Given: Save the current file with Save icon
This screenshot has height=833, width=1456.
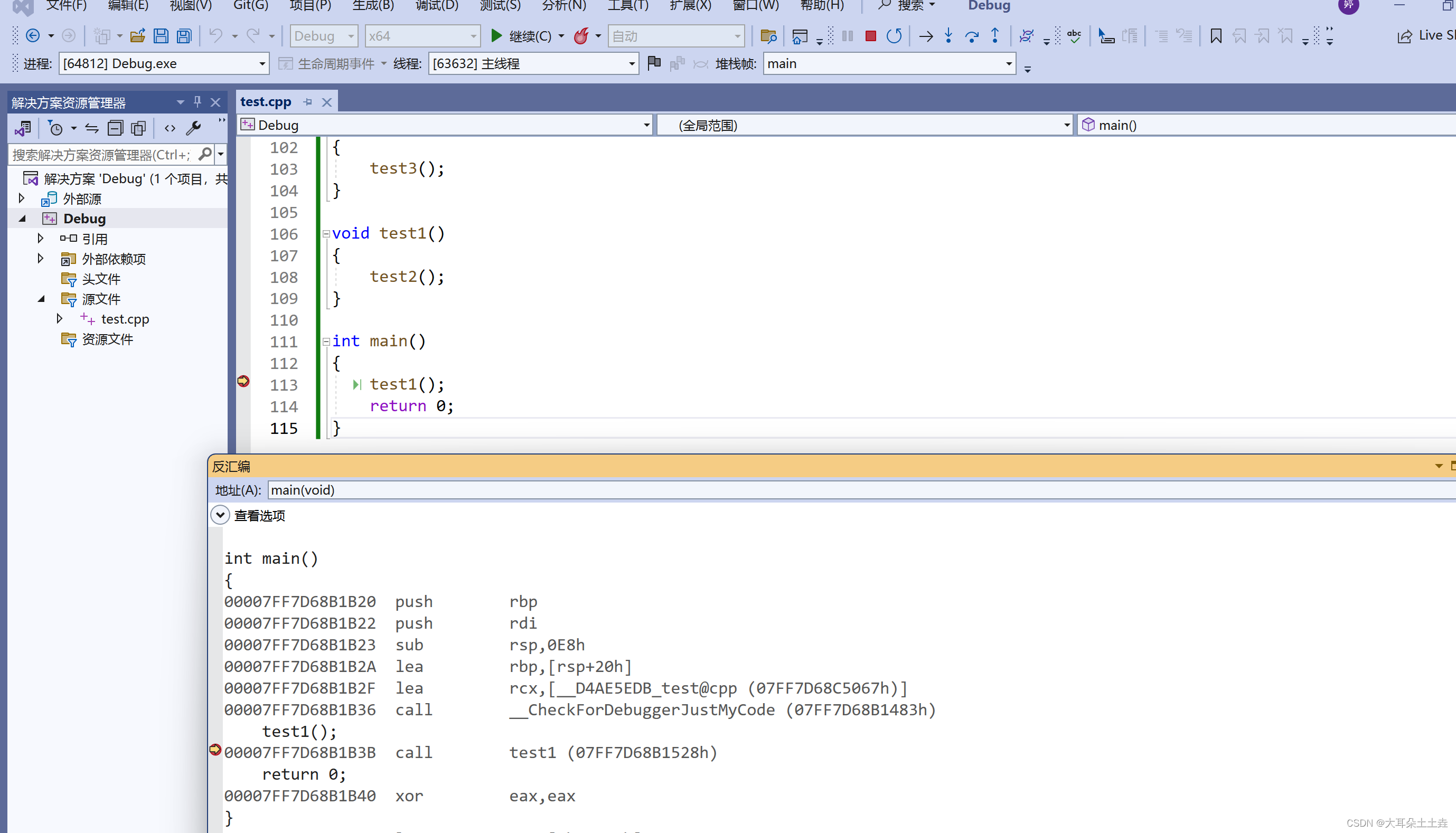Looking at the screenshot, I should [x=161, y=36].
